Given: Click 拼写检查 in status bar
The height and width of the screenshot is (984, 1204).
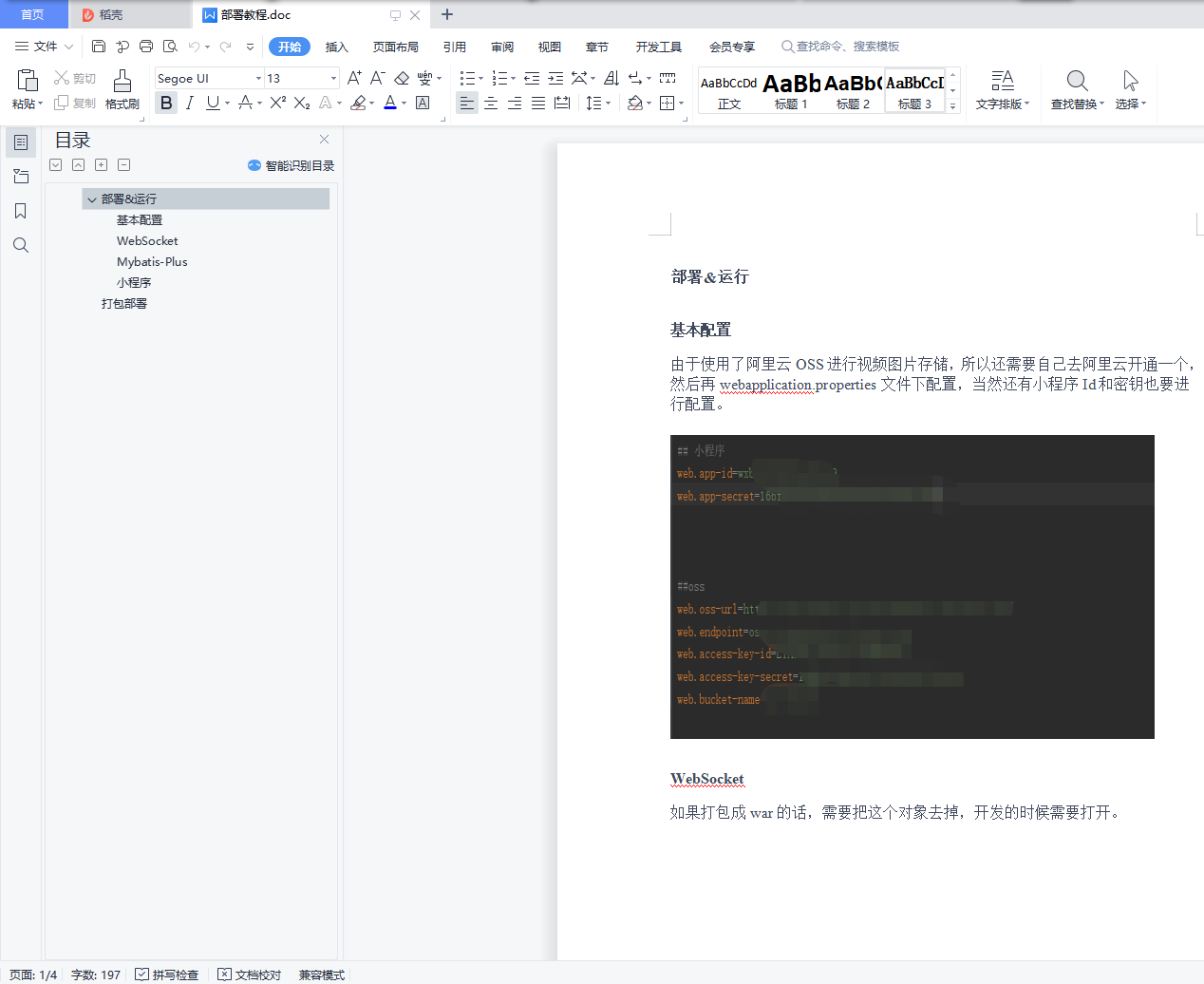Looking at the screenshot, I should (x=167, y=975).
